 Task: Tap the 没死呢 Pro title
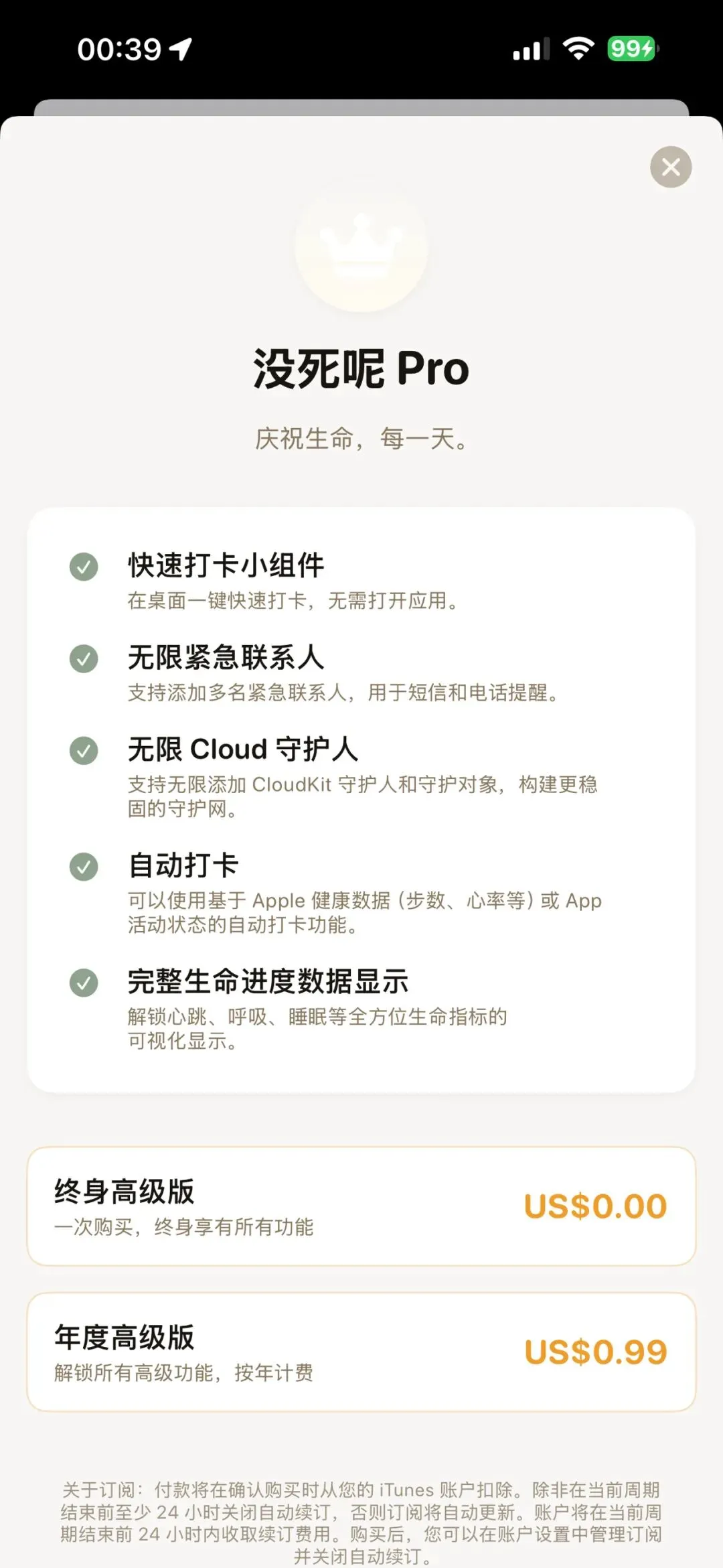(x=361, y=368)
